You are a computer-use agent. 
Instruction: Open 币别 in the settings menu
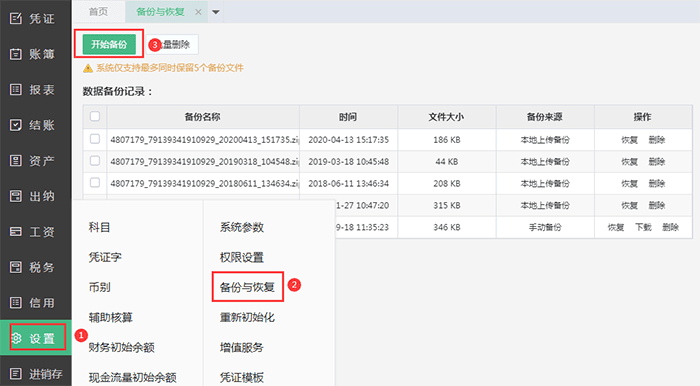(100, 287)
